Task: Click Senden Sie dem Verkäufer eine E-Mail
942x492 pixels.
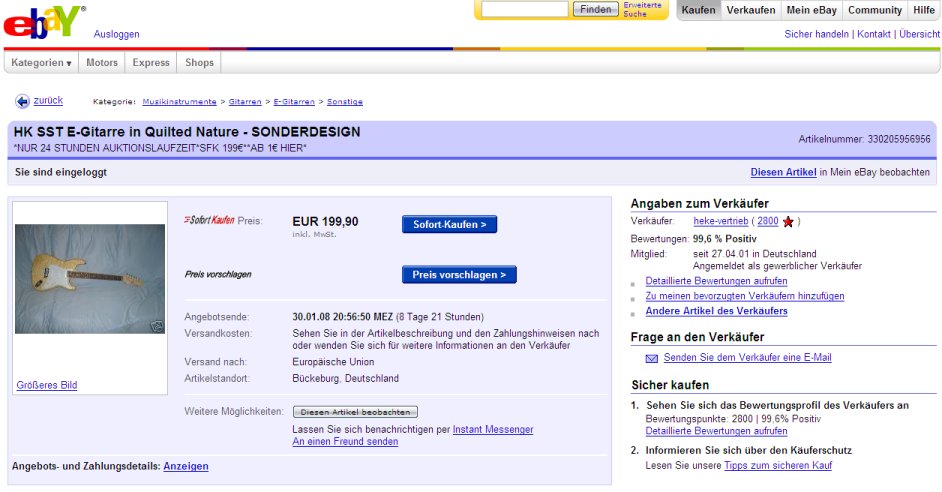Action: (747, 357)
